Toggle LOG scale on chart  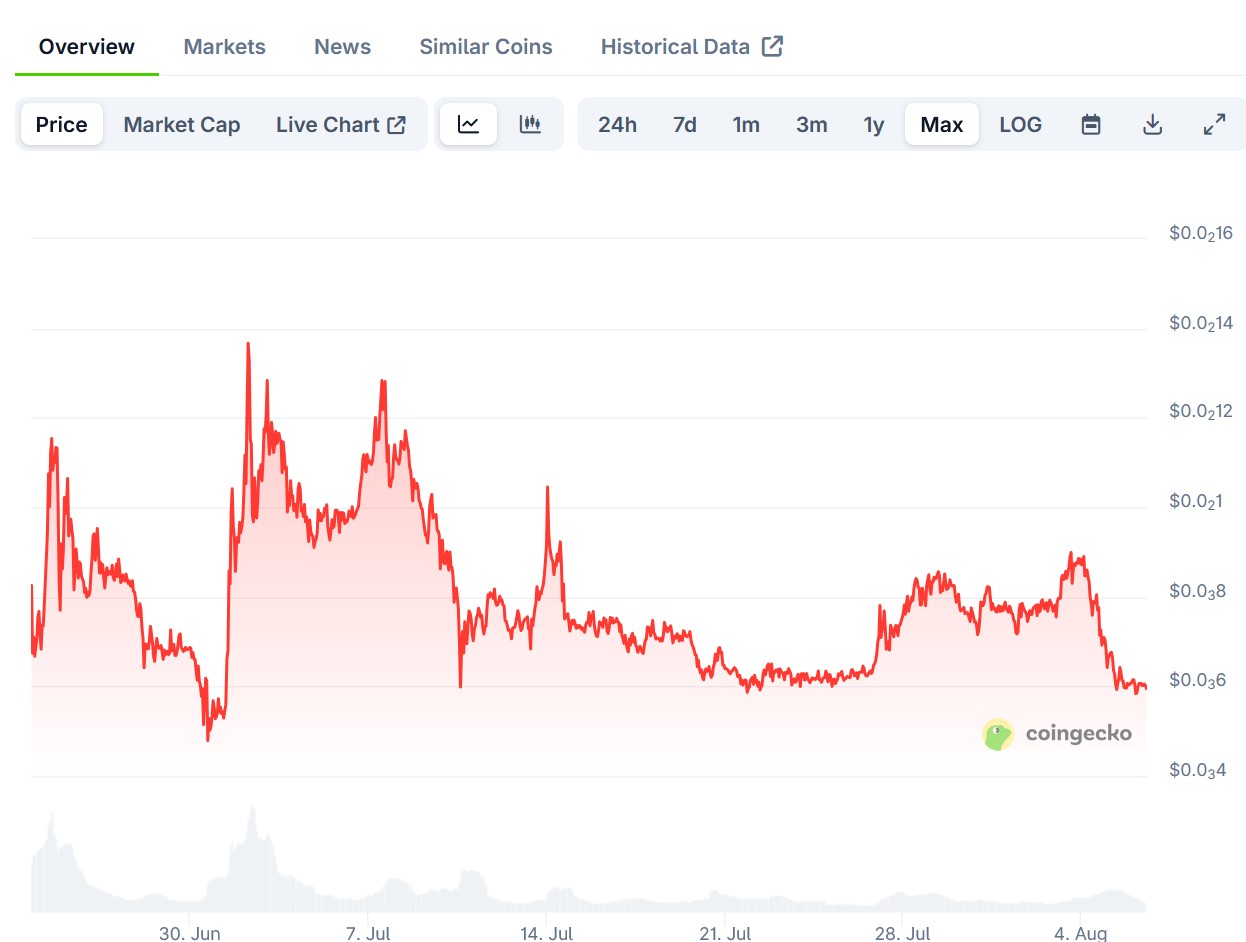1021,125
